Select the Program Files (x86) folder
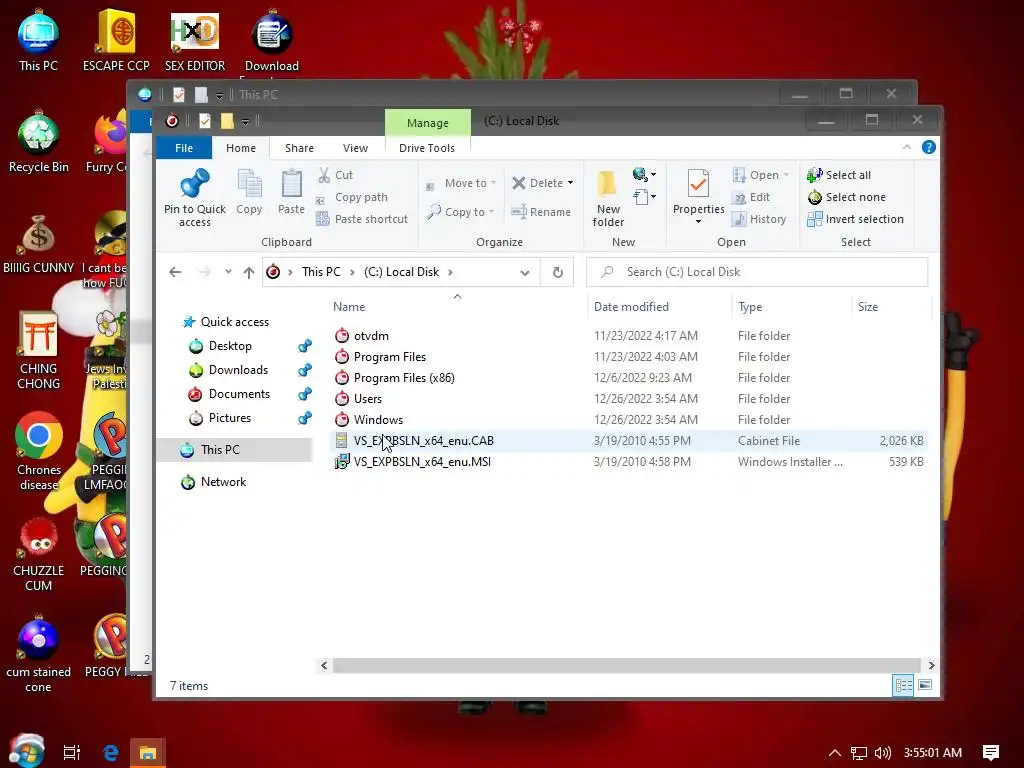 pyautogui.click(x=630, y=377)
